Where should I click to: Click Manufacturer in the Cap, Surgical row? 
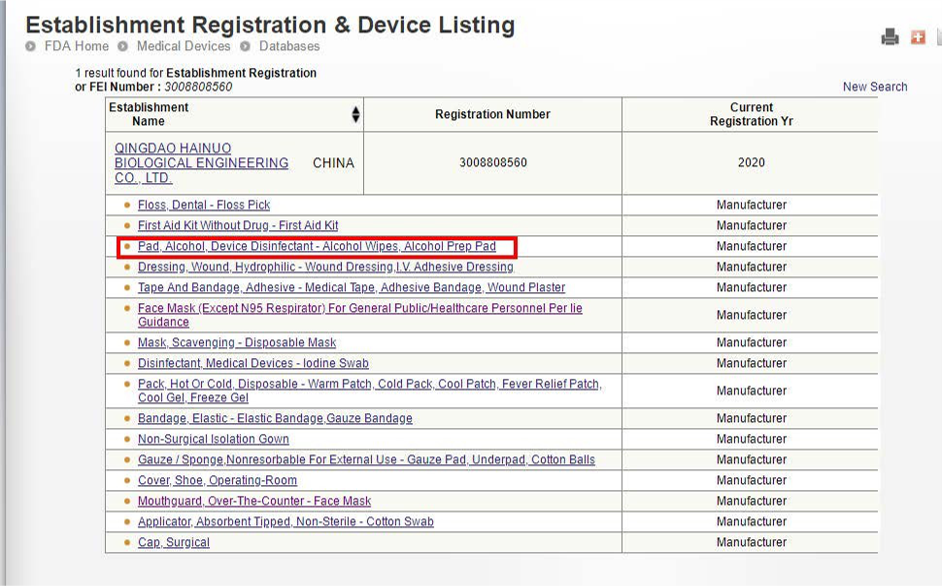(751, 542)
